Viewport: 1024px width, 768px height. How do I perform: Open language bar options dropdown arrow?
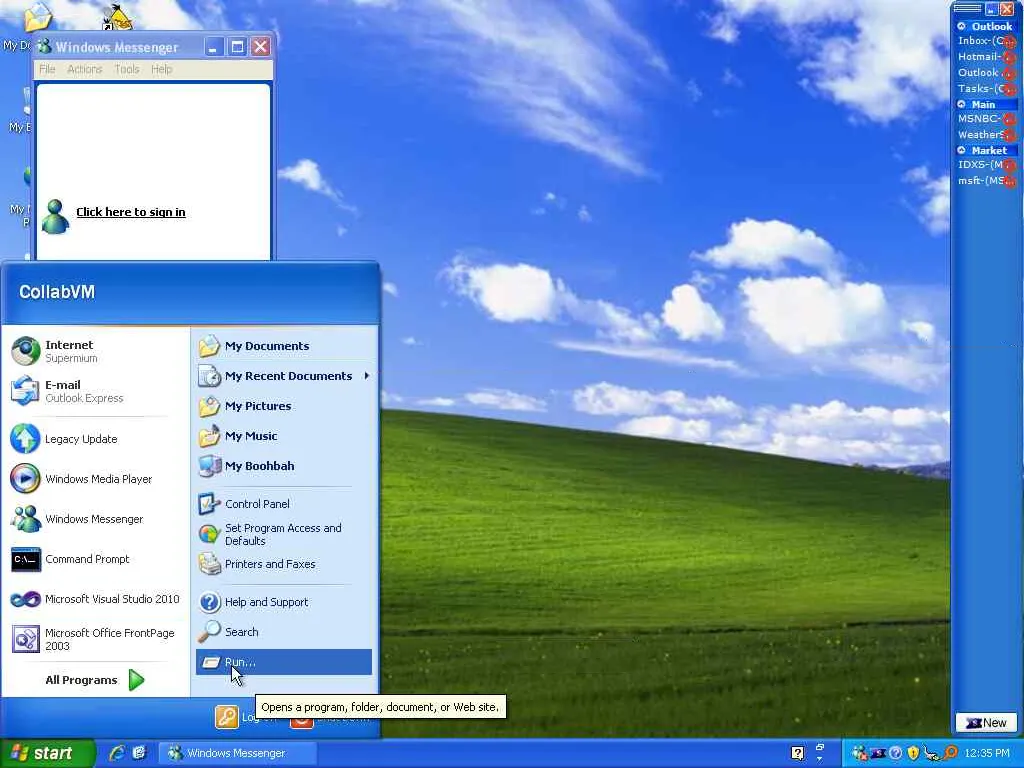pos(820,759)
